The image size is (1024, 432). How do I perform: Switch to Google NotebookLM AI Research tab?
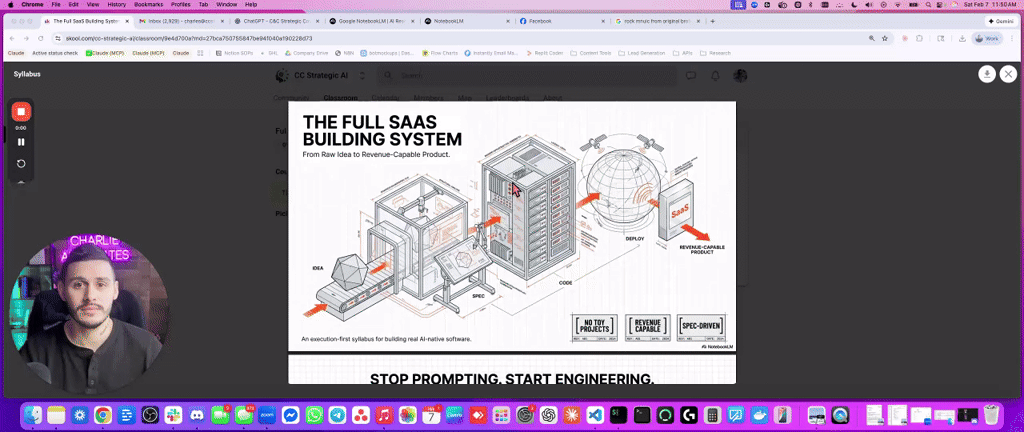tap(372, 21)
